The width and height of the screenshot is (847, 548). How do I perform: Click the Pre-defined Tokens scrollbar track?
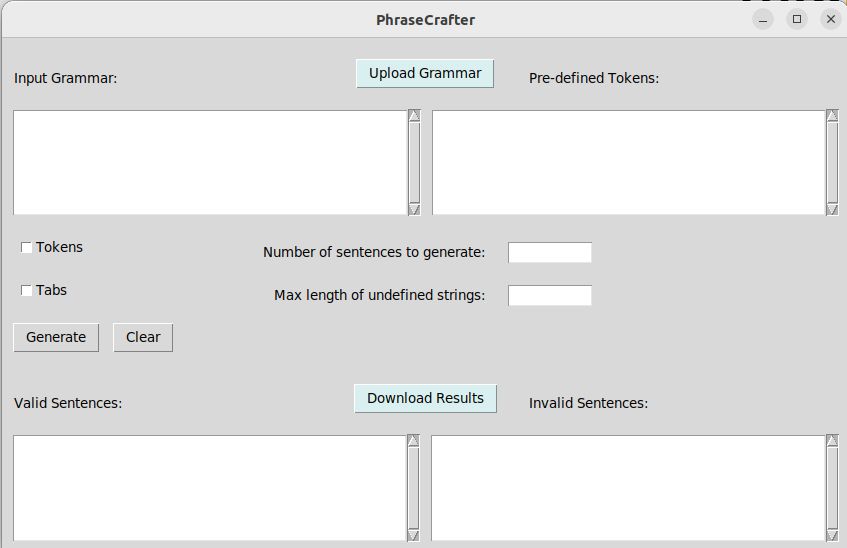point(832,162)
